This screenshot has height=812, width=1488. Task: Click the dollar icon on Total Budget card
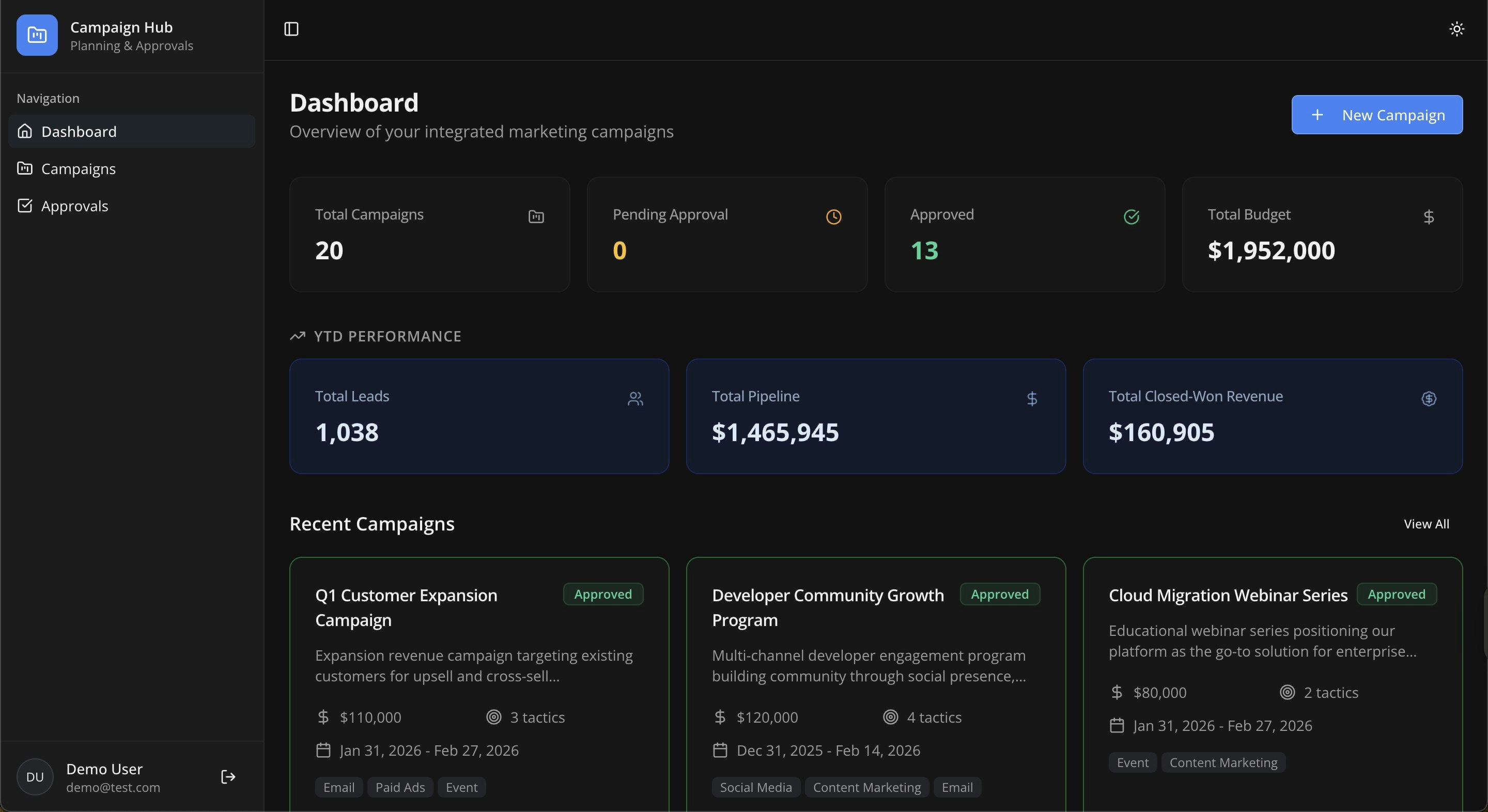tap(1429, 217)
